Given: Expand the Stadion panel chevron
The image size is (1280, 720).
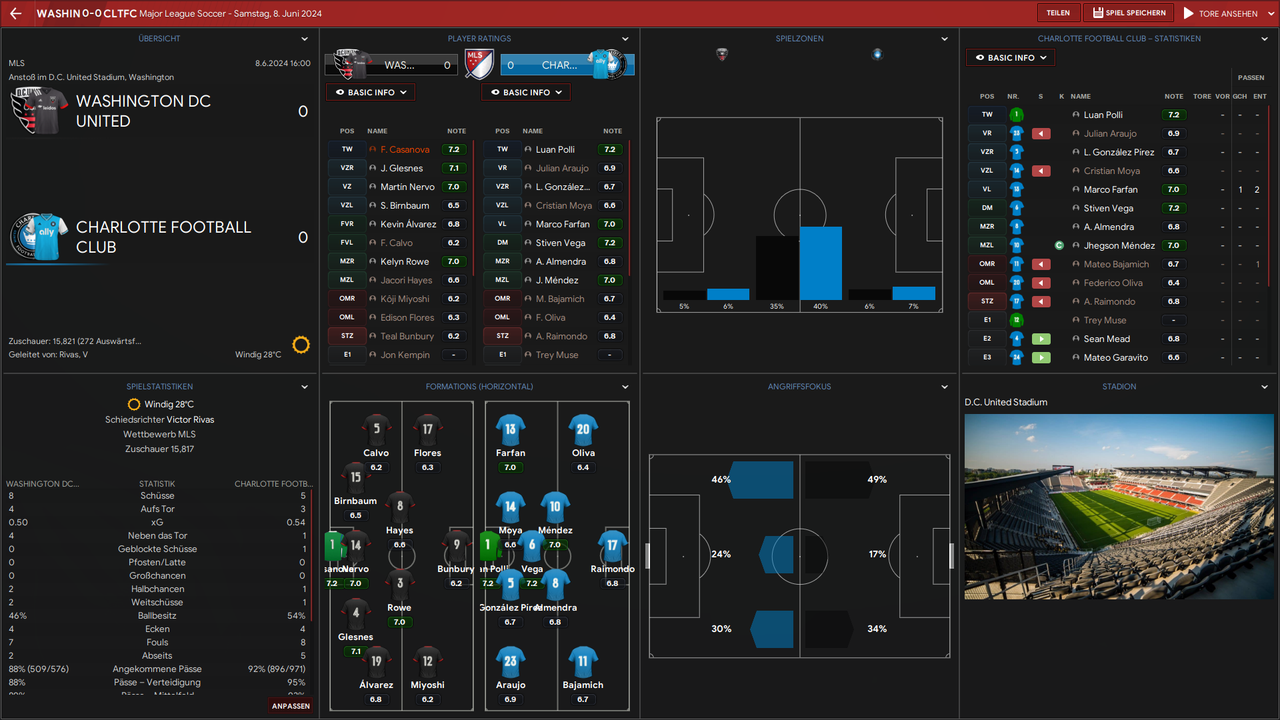Looking at the screenshot, I should pyautogui.click(x=1265, y=387).
